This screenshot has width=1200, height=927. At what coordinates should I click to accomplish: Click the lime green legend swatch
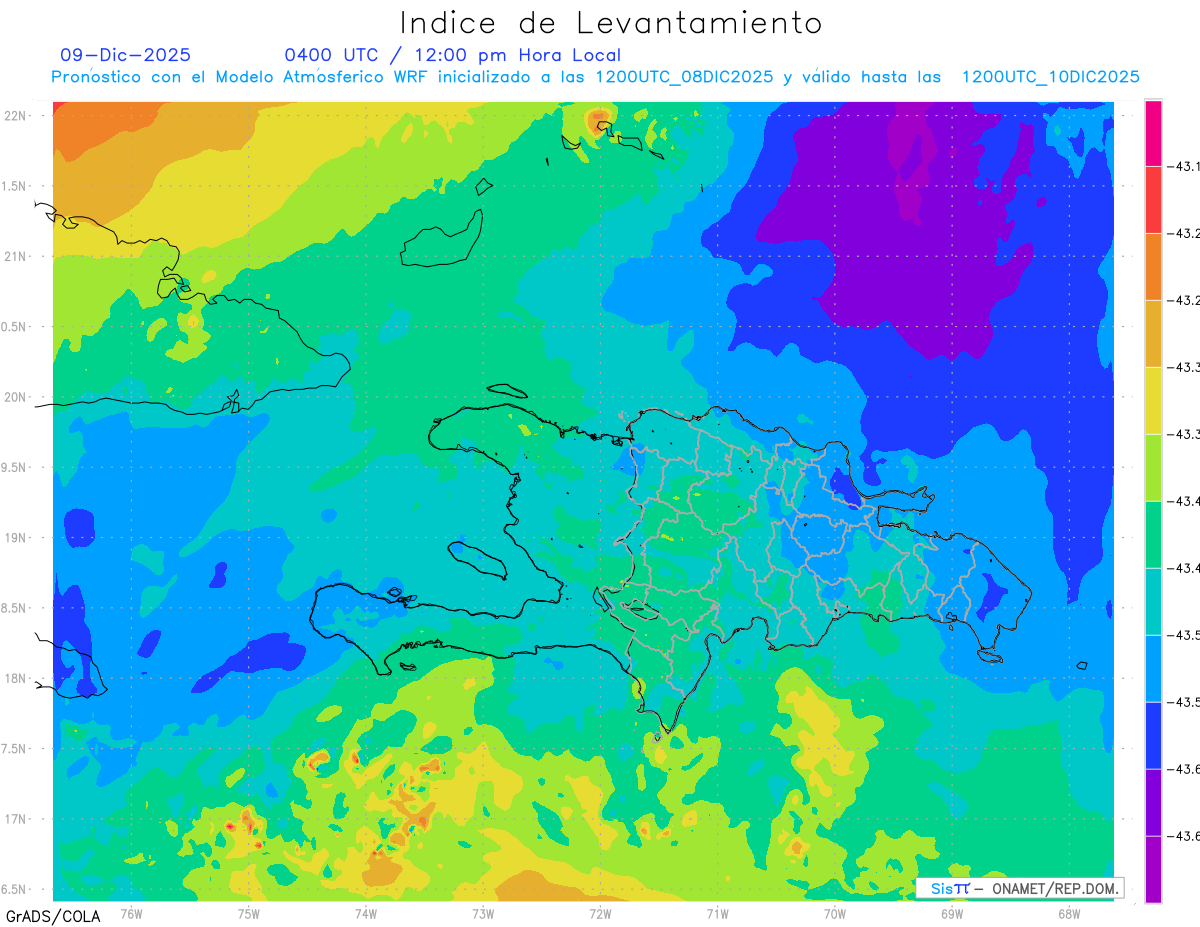coord(1153,468)
